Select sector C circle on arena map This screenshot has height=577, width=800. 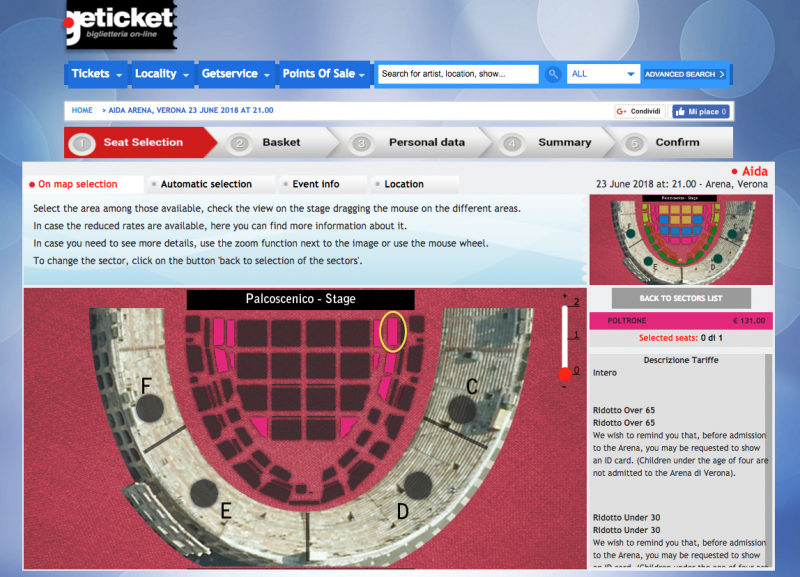pos(462,410)
